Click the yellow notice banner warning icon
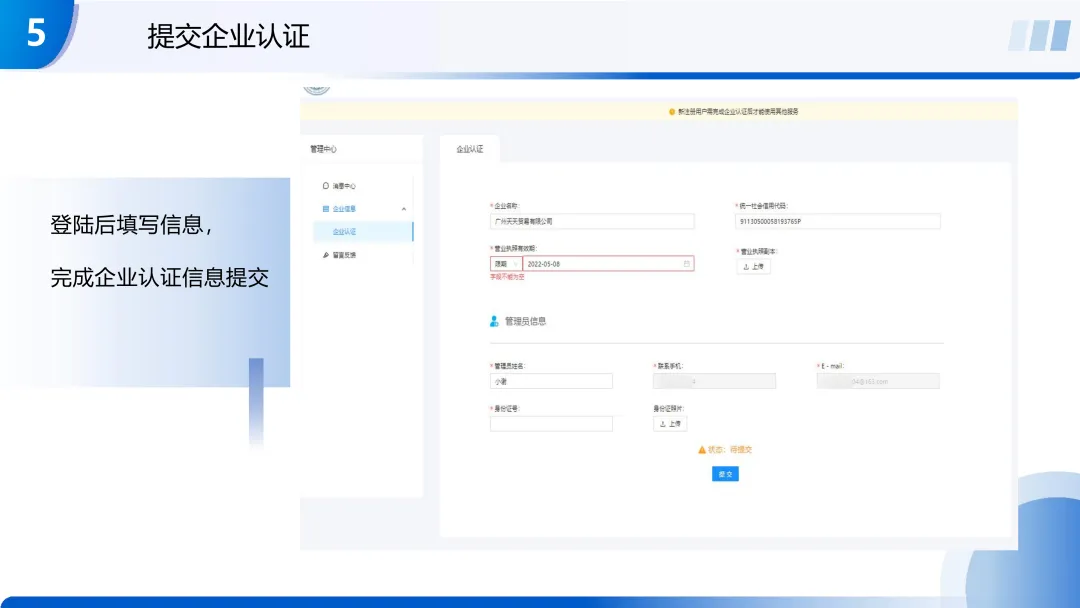This screenshot has height=608, width=1080. tap(672, 112)
